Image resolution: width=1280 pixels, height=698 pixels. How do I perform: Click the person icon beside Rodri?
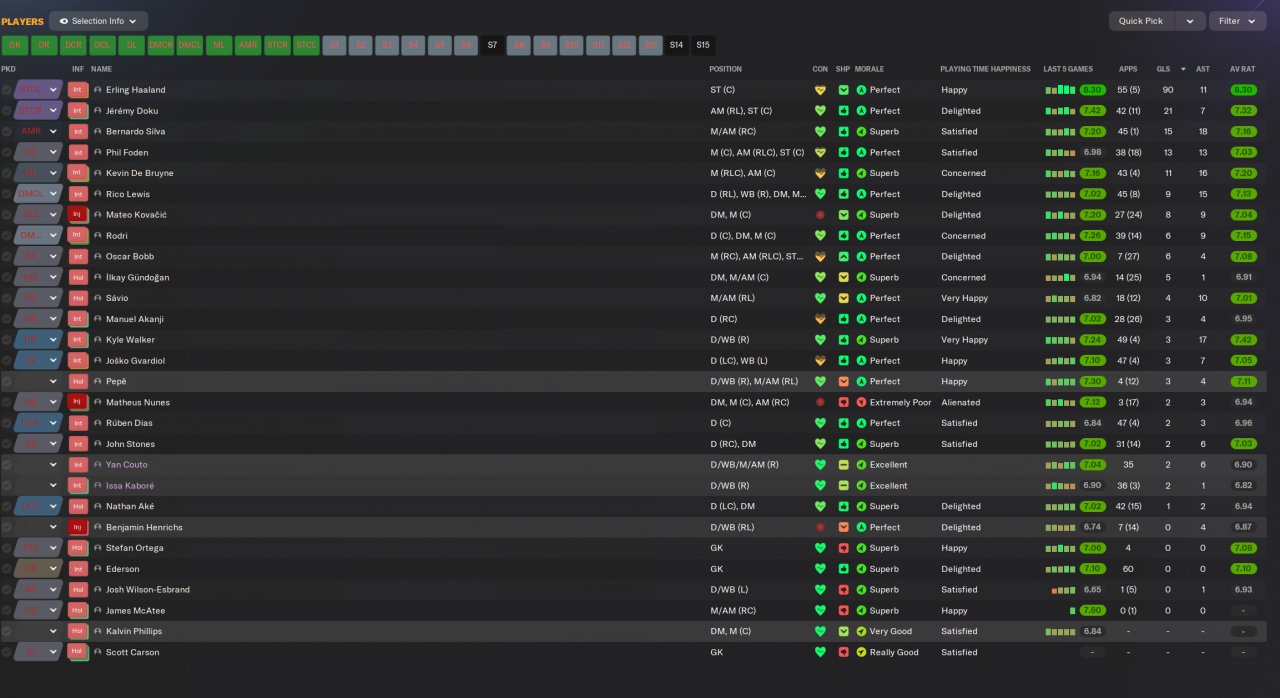click(98, 236)
